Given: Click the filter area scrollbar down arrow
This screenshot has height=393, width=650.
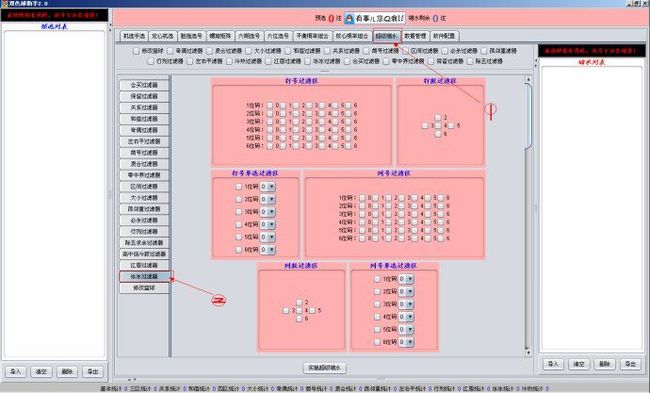Looking at the screenshot, I should [528, 353].
